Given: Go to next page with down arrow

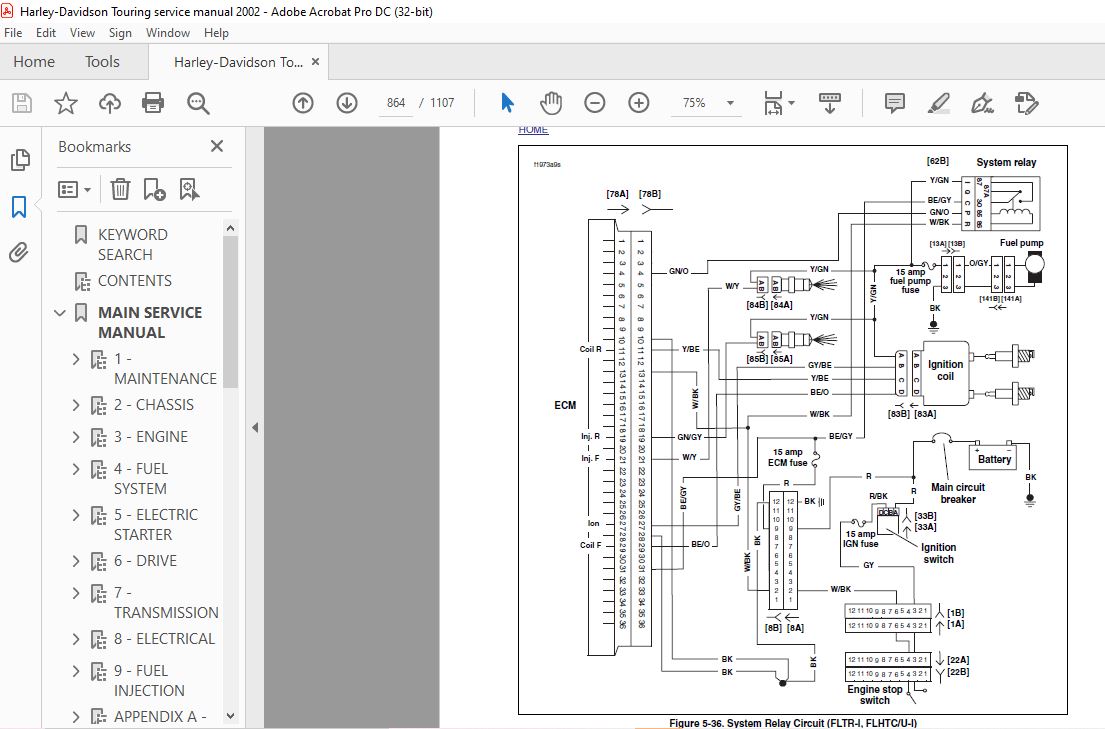Looking at the screenshot, I should coord(347,103).
